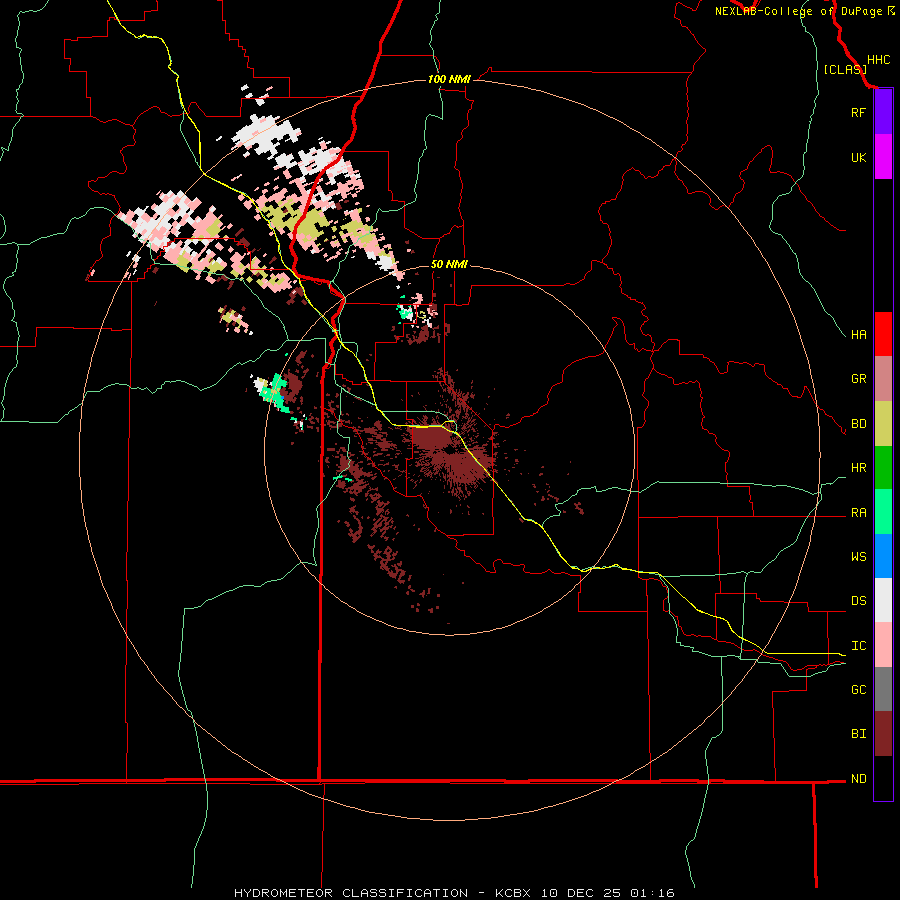The image size is (900, 900).
Task: Click the 100 NMI range ring label
Action: (x=449, y=79)
